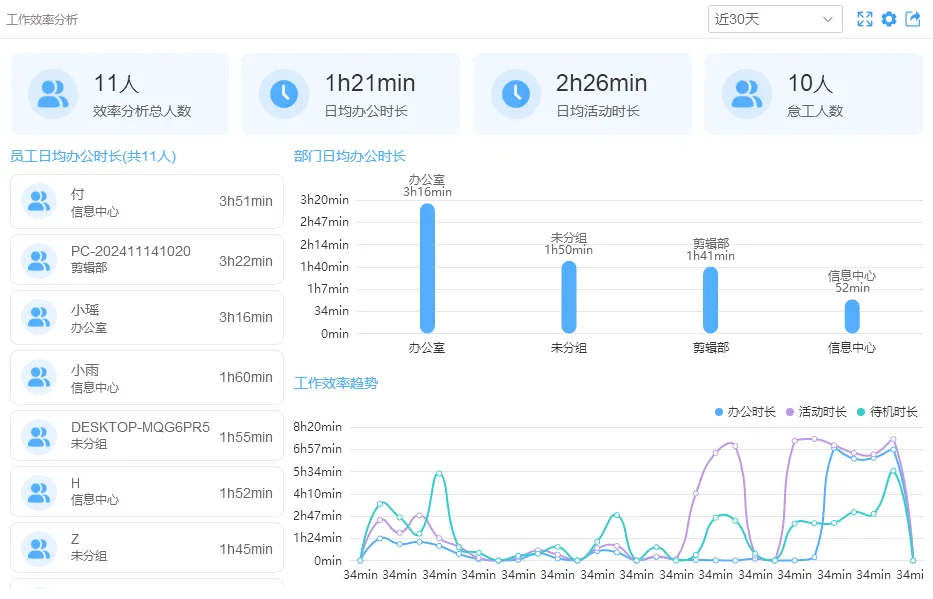
Task: Click the 剪辑部 department bar in chart
Action: pos(710,300)
